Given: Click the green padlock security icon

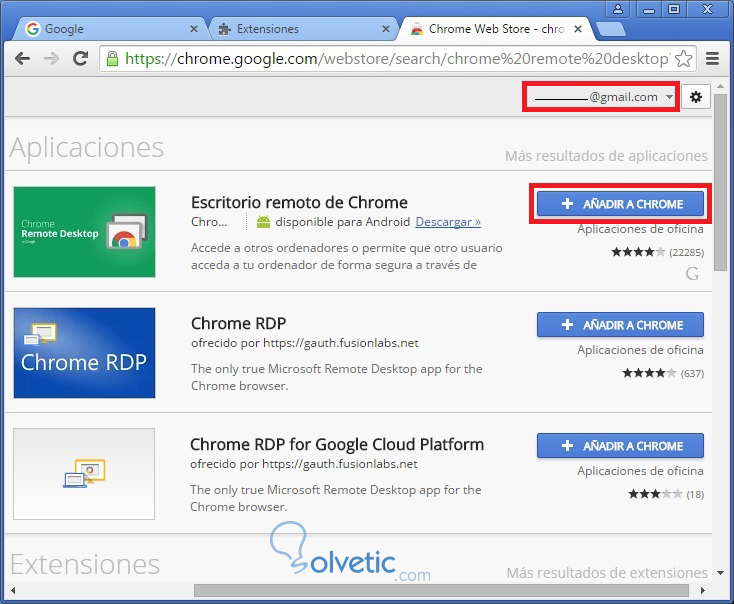Looking at the screenshot, I should point(112,59).
